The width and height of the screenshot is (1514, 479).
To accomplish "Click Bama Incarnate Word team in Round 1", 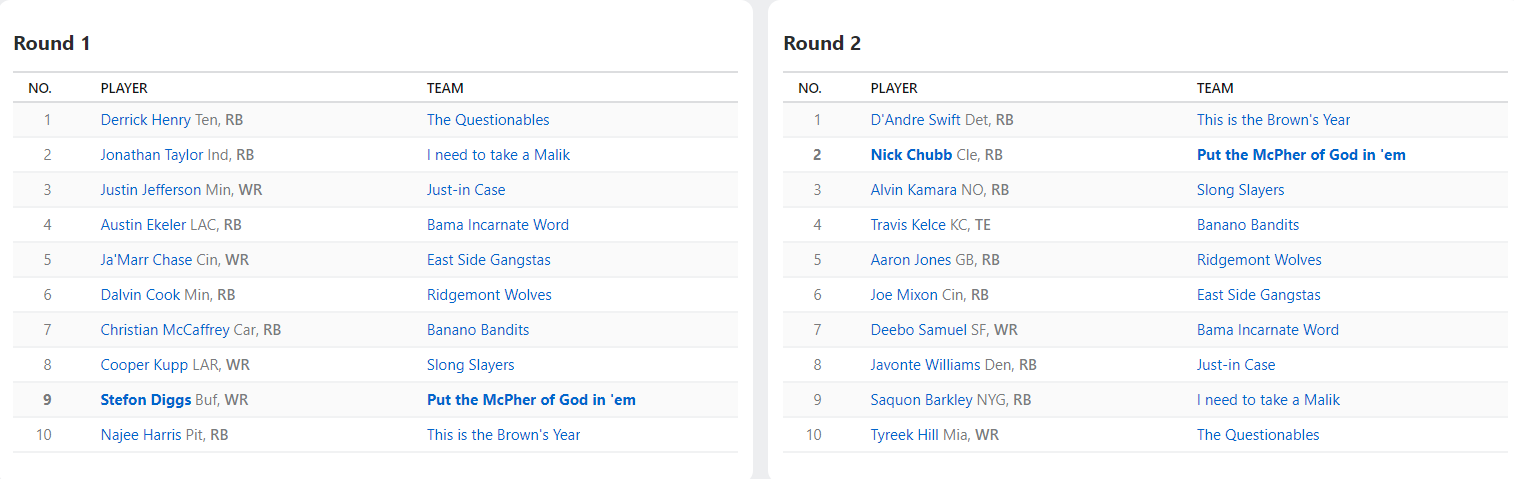I will pyautogui.click(x=498, y=225).
